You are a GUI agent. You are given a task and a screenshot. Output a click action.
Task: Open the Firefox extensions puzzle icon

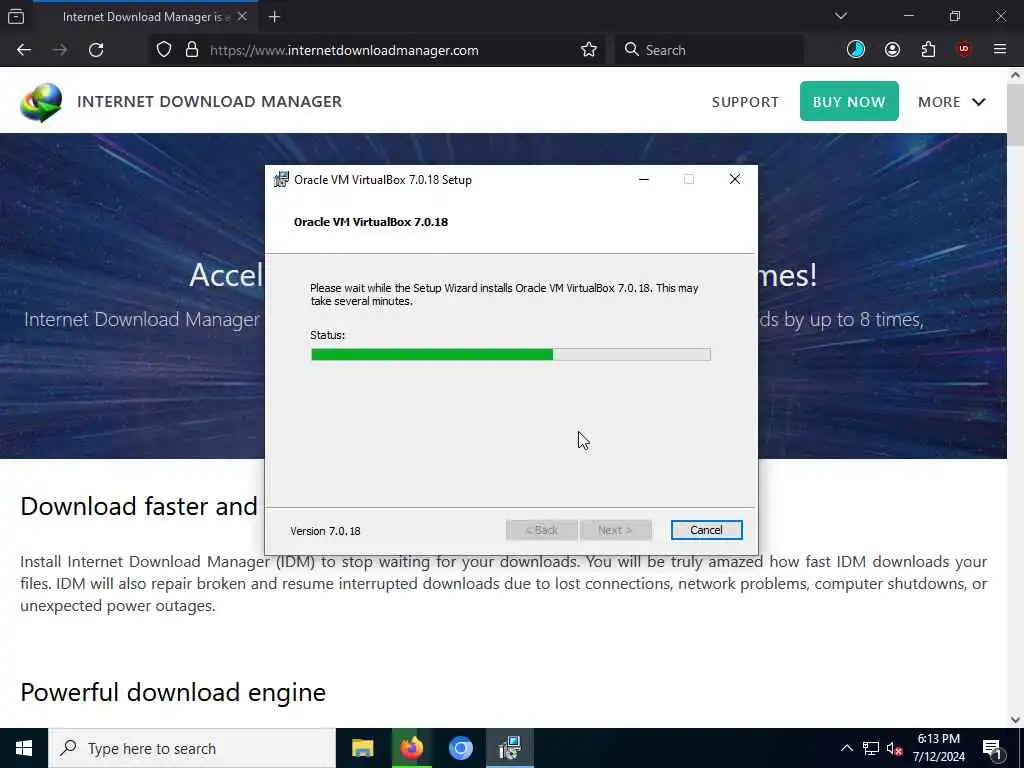tap(928, 50)
